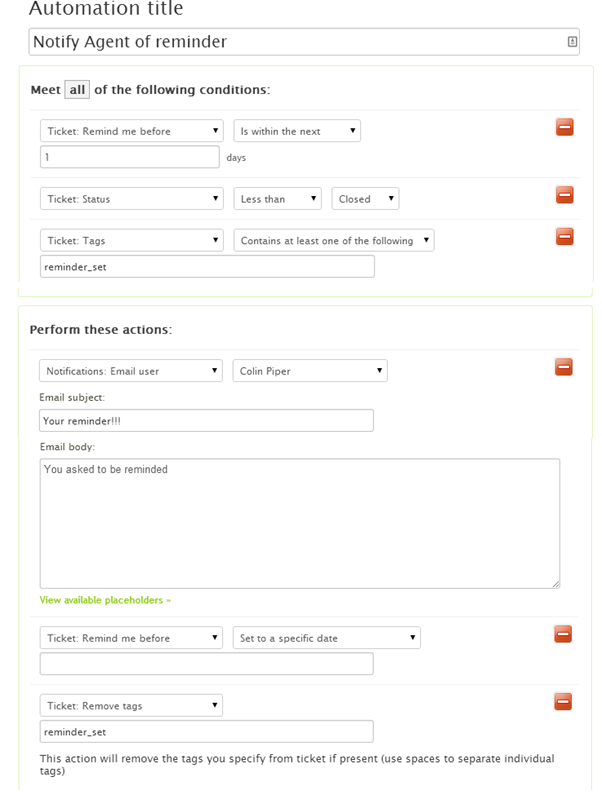Expand the "Contains at least one of the following" dropdown
The height and width of the screenshot is (803, 602).
334,240
